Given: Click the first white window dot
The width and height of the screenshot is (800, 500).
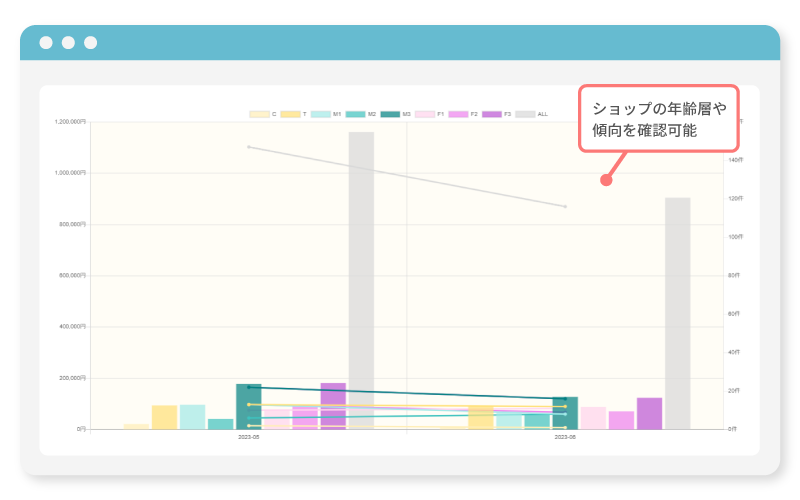Looking at the screenshot, I should tap(46, 43).
